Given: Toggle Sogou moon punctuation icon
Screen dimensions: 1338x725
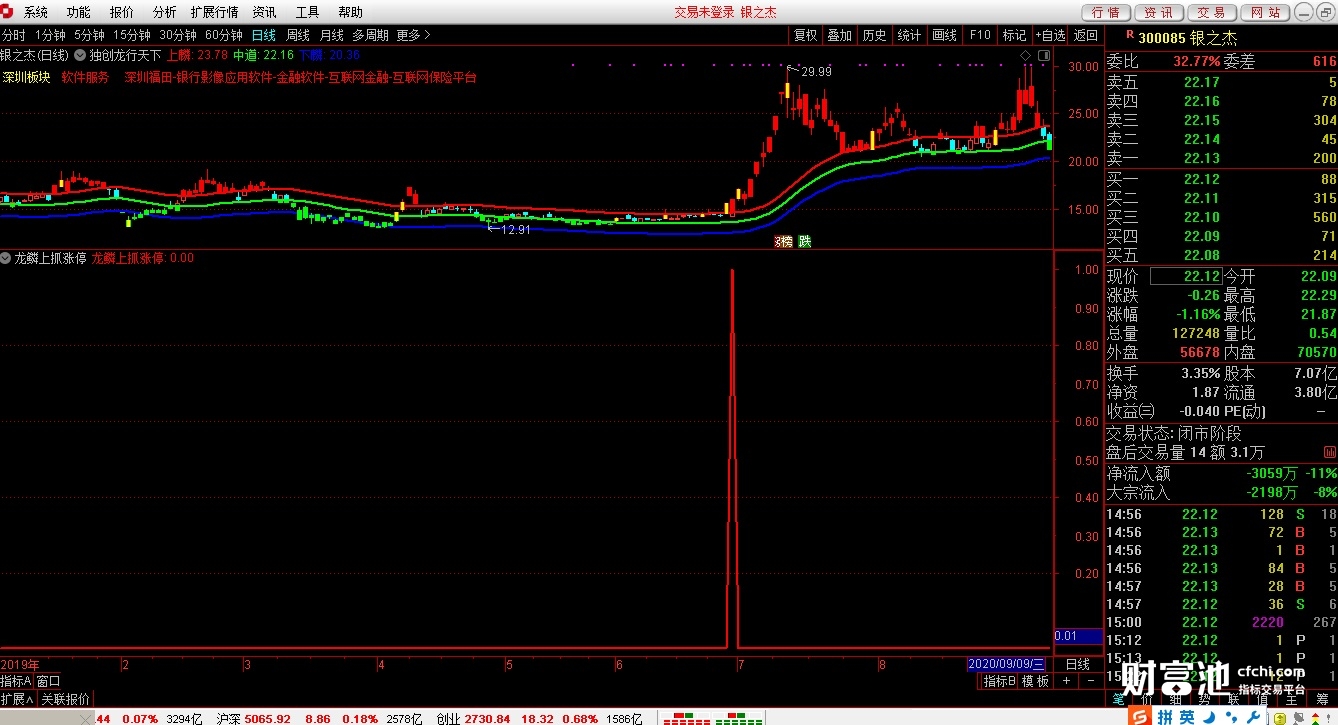Looking at the screenshot, I should pos(1210,716).
